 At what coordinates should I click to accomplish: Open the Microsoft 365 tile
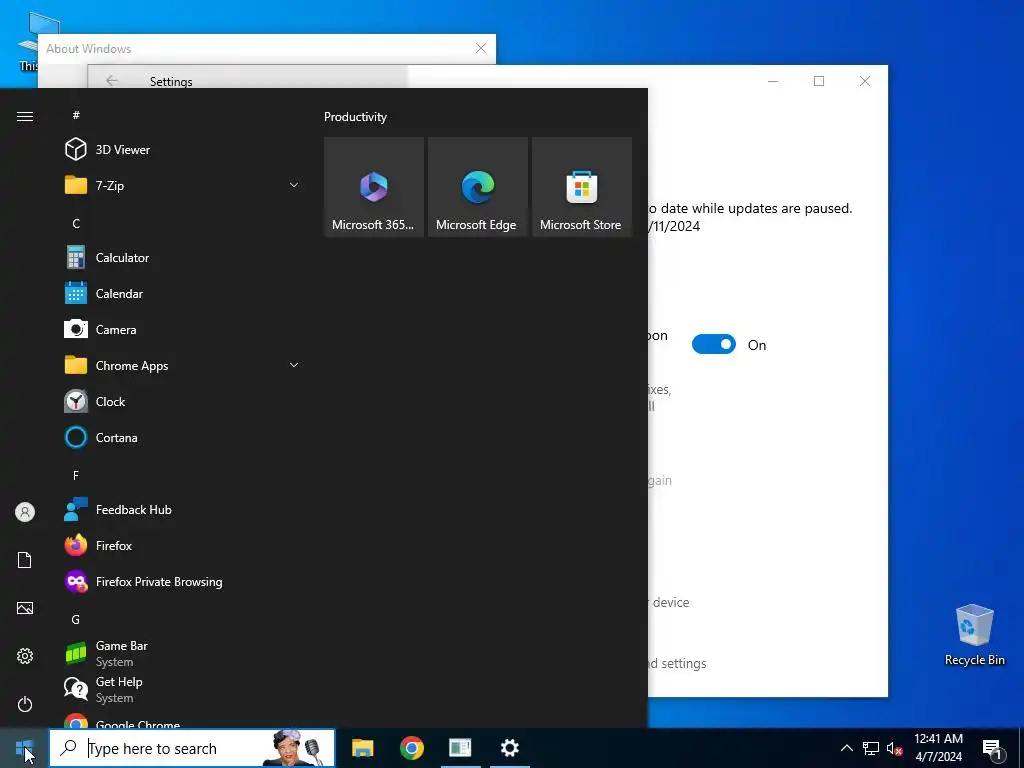pos(374,187)
